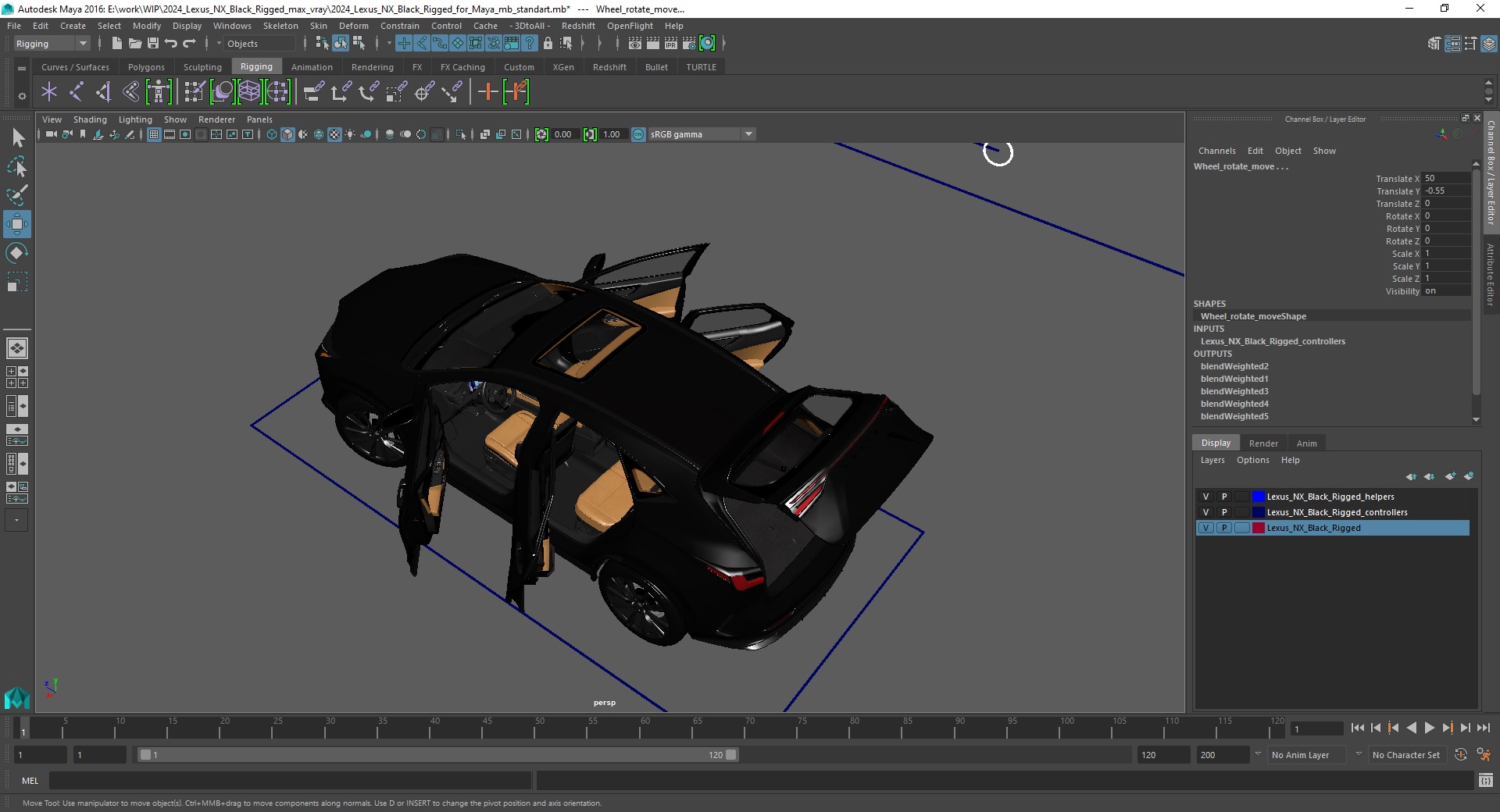Toggle auto keyframe button
Image resolution: width=1500 pixels, height=812 pixels.
[1460, 755]
